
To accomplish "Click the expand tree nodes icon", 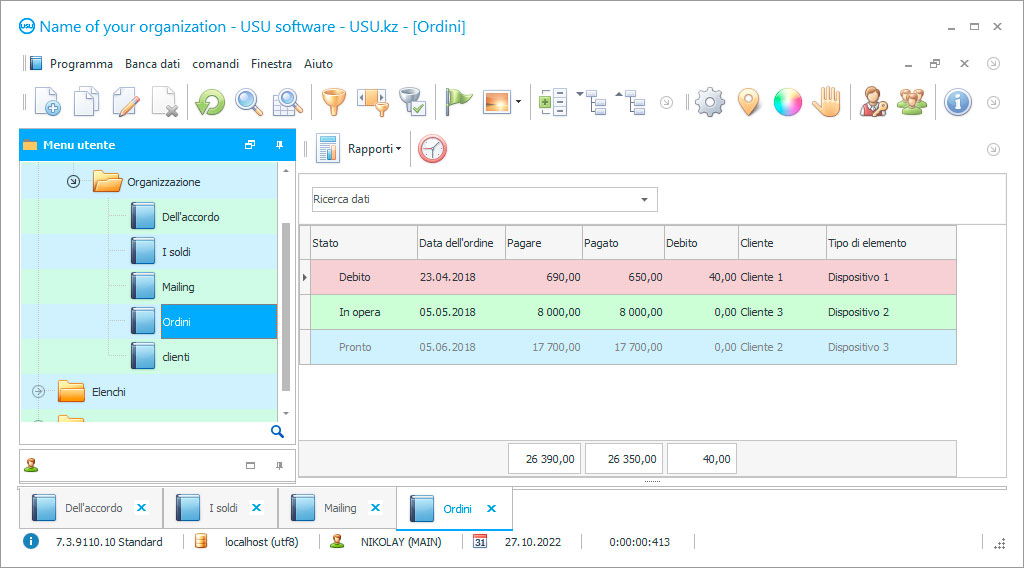I will tap(592, 102).
